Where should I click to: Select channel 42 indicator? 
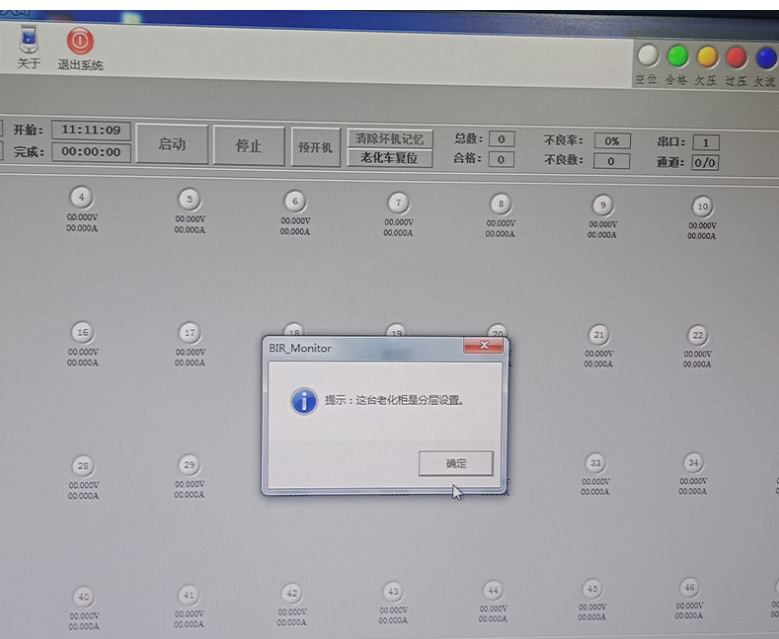(292, 593)
